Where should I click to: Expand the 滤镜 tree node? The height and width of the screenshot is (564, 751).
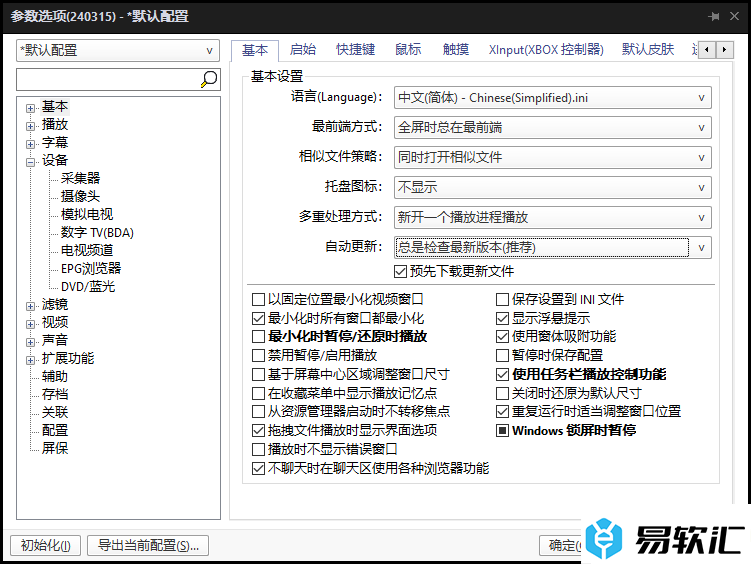point(30,306)
